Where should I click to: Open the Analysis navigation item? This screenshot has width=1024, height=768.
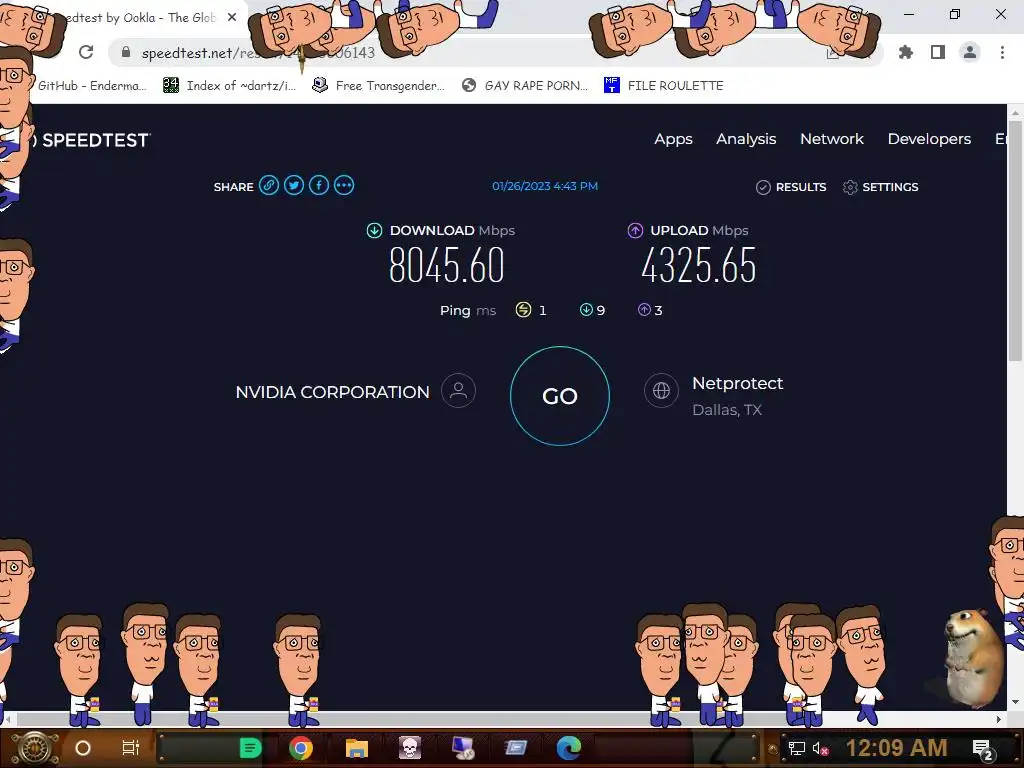coord(746,139)
